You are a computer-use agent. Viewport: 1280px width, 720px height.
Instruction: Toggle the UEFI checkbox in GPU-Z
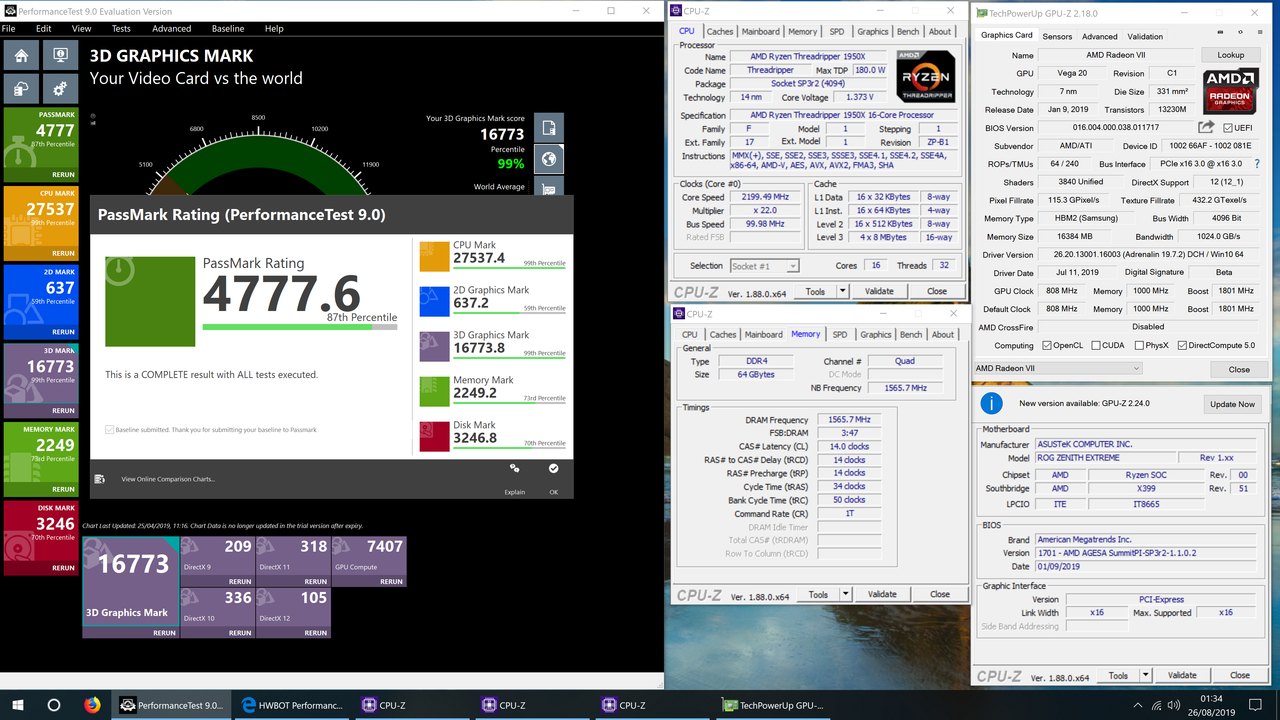1226,128
